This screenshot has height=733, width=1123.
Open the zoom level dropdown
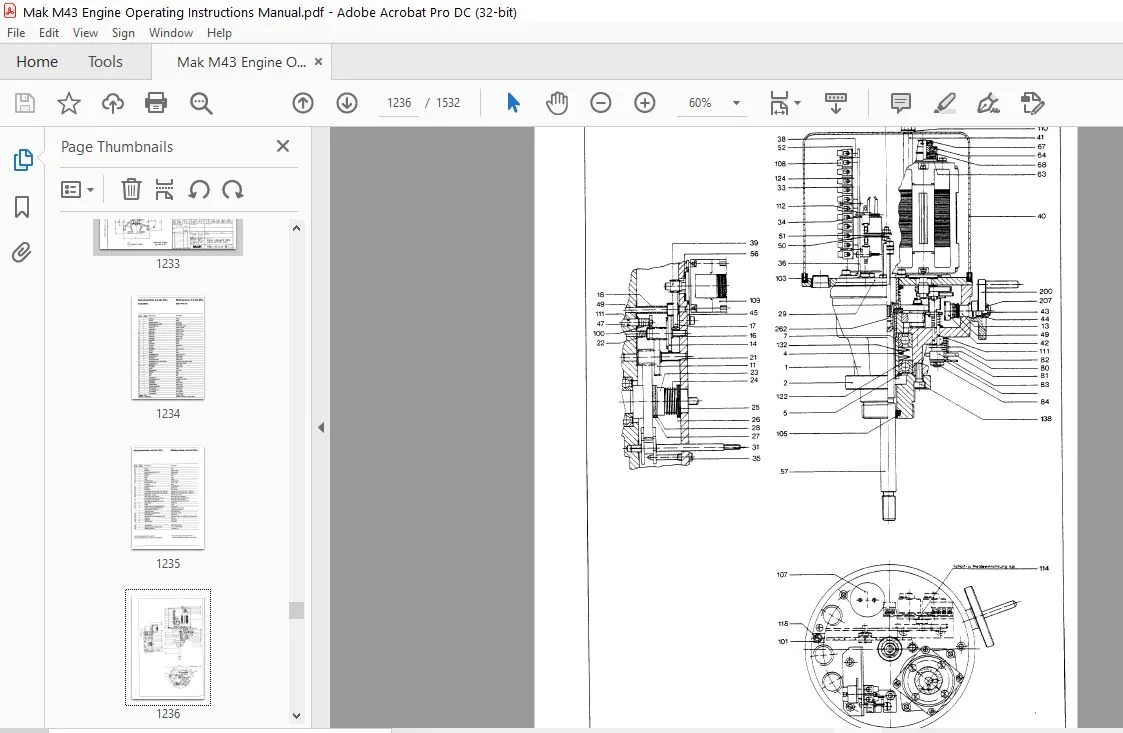[736, 103]
